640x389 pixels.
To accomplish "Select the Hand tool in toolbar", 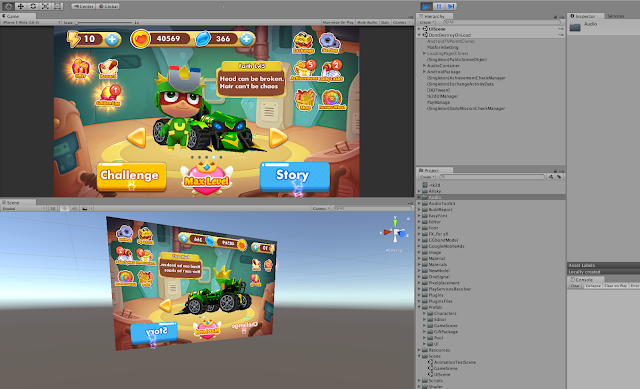I will [9, 7].
